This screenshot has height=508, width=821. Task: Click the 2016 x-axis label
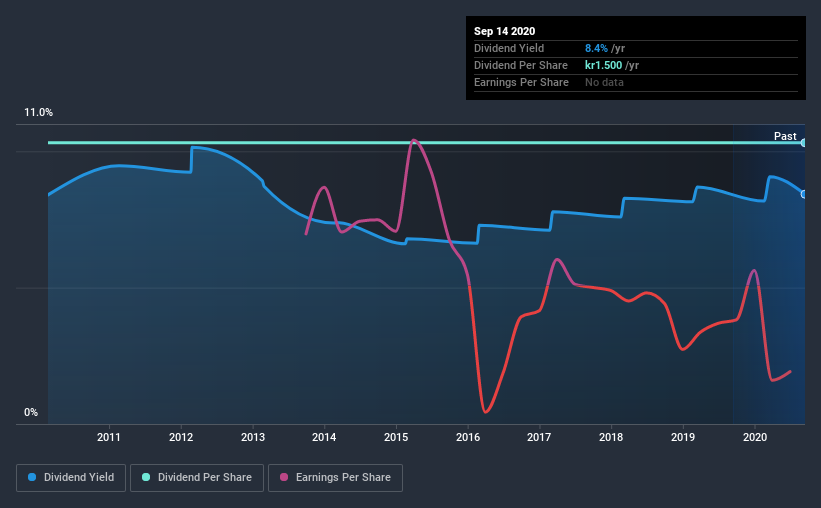point(468,437)
